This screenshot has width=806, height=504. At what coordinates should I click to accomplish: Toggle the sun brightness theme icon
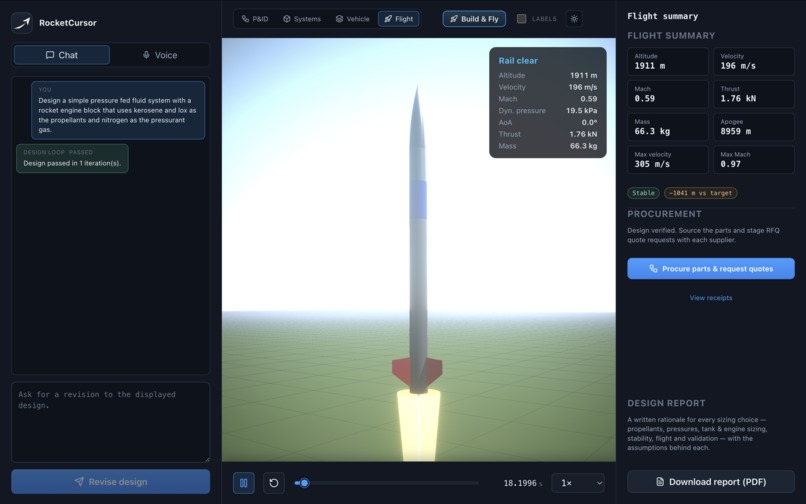[574, 19]
